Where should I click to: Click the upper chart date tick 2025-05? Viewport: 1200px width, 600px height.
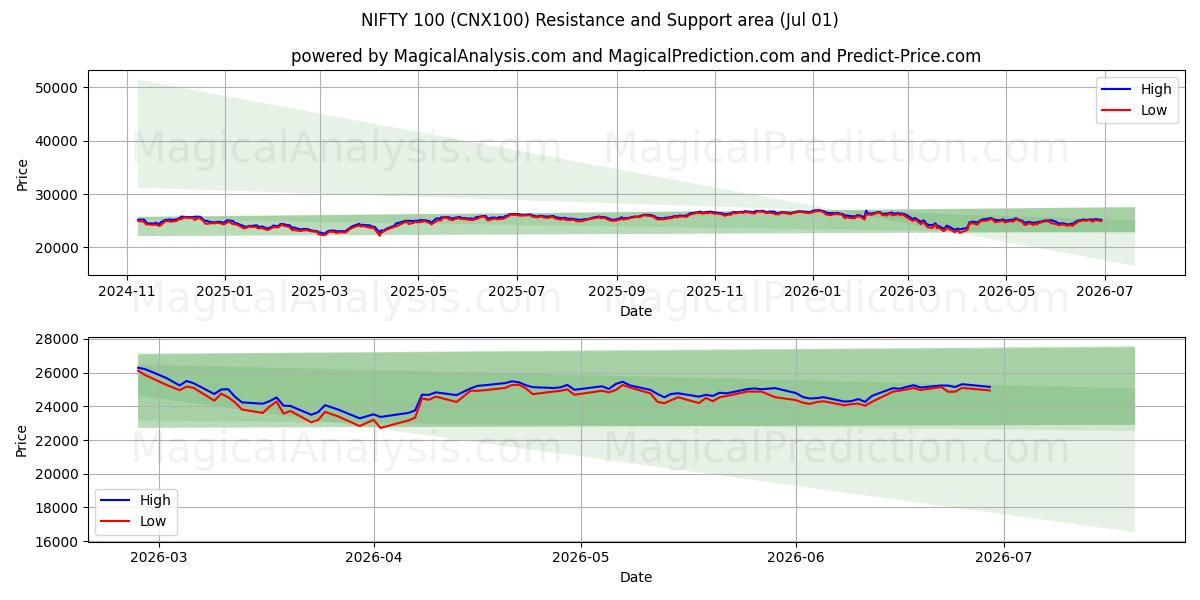click(x=417, y=290)
